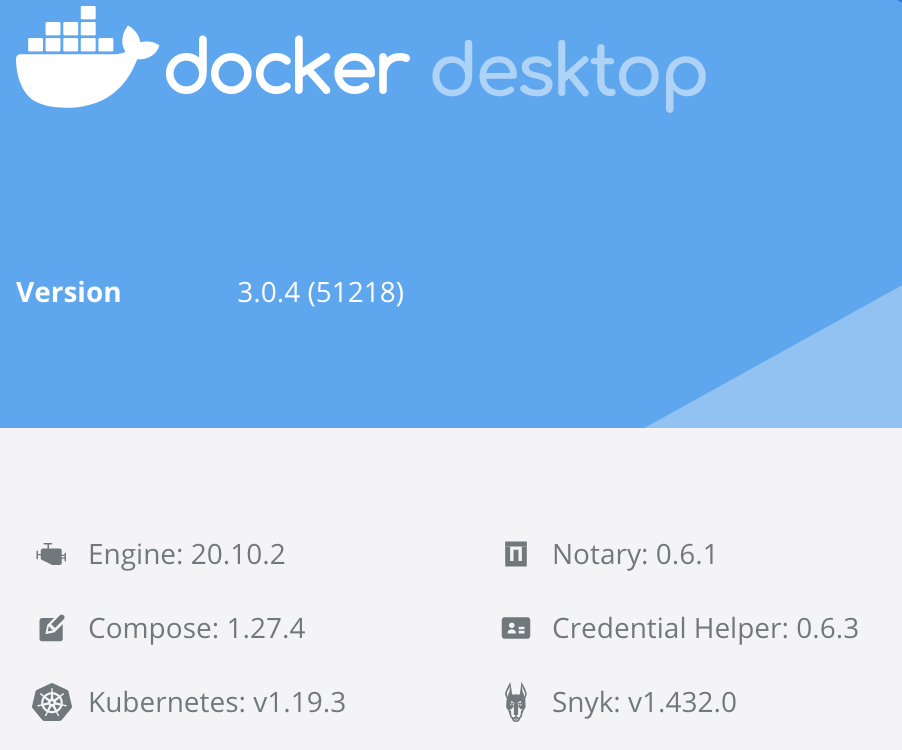Screen dimensions: 902x750
Task: Click the Notary icon
Action: [x=516, y=554]
